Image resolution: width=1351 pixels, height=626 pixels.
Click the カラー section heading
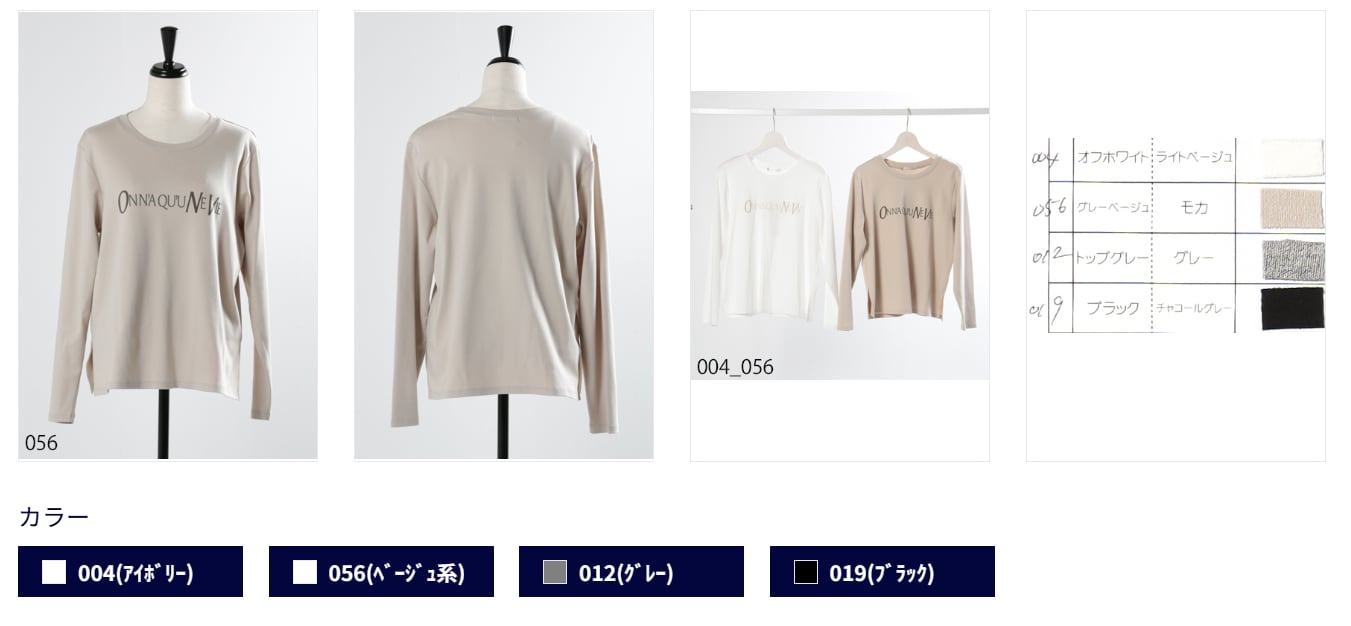click(54, 517)
